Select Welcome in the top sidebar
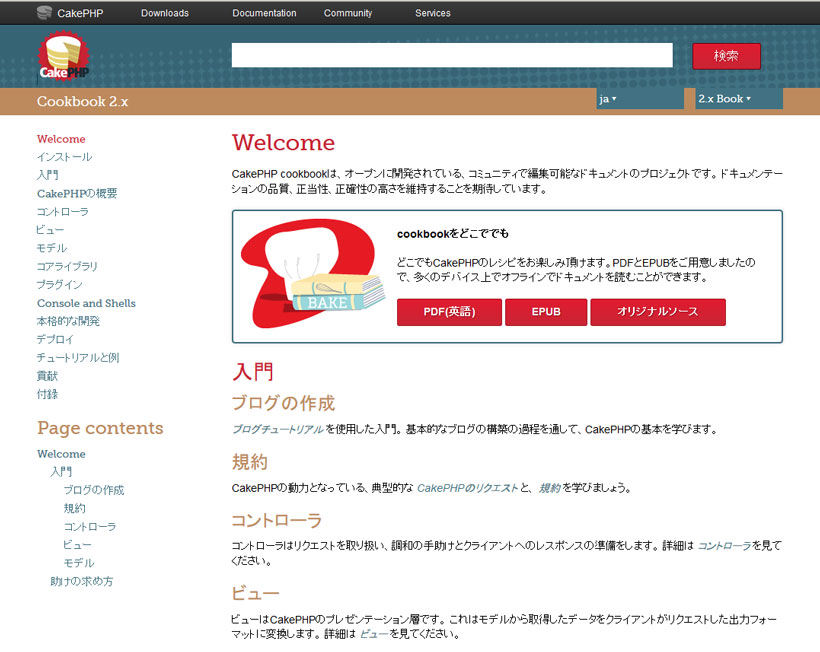 61,139
